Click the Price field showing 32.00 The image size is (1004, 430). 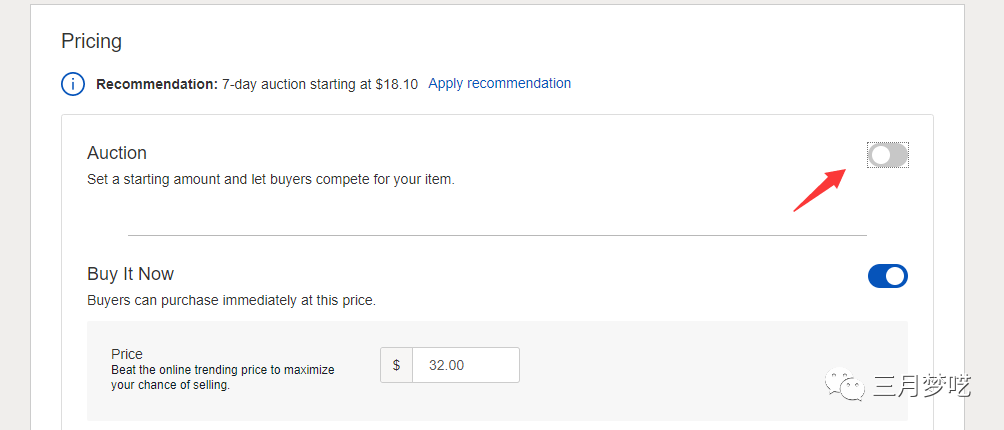465,365
